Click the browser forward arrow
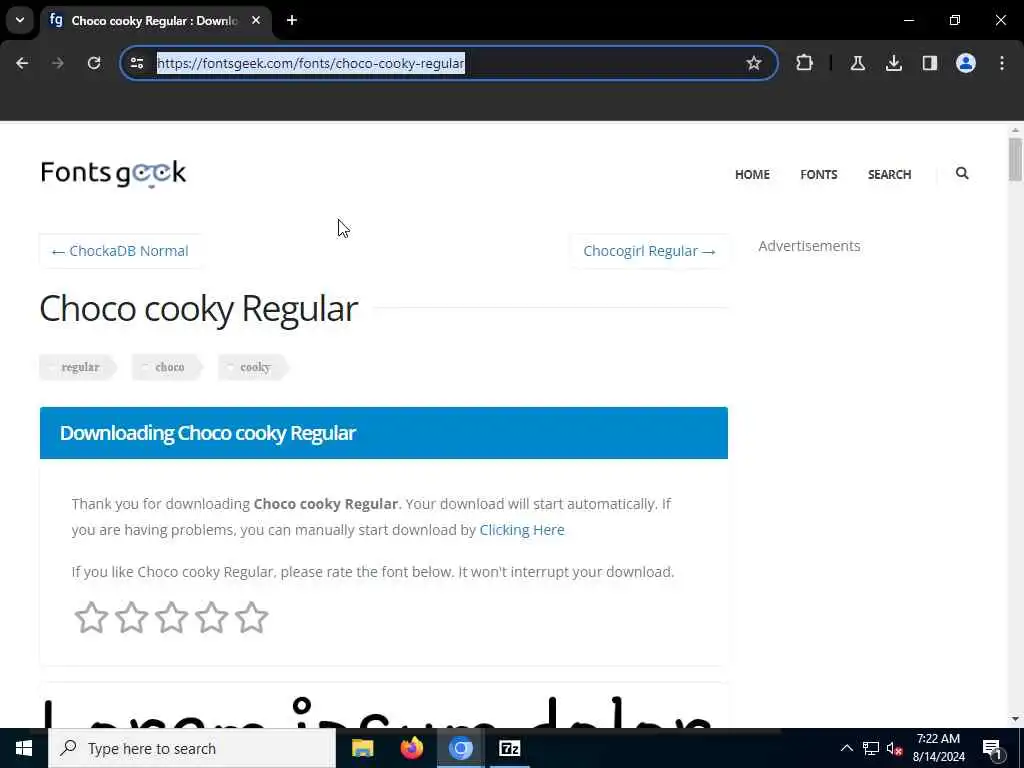The image size is (1024, 768). tap(57, 63)
